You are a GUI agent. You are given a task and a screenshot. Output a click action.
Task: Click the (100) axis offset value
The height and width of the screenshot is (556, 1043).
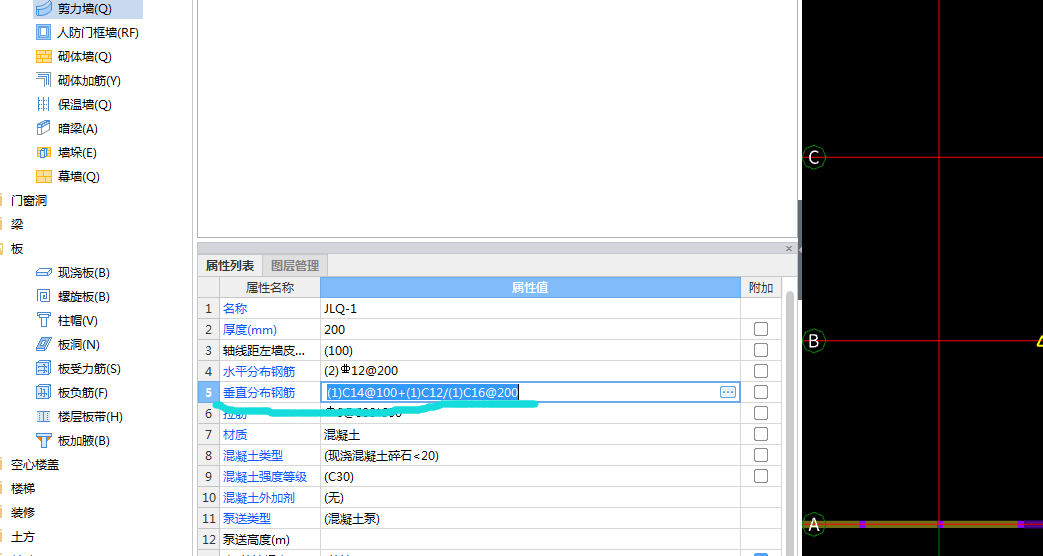pos(338,350)
